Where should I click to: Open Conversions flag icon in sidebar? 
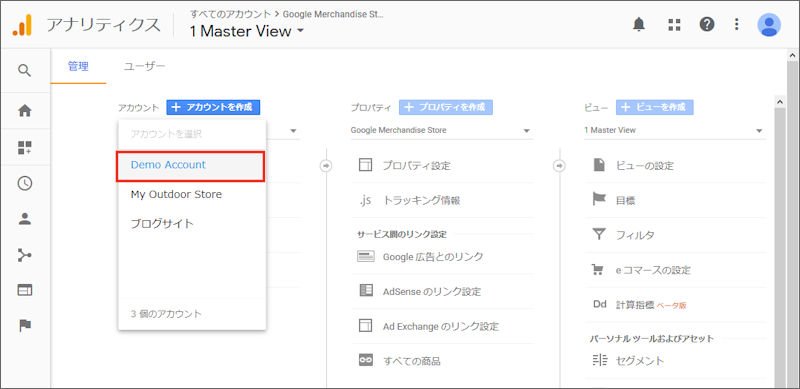(24, 326)
